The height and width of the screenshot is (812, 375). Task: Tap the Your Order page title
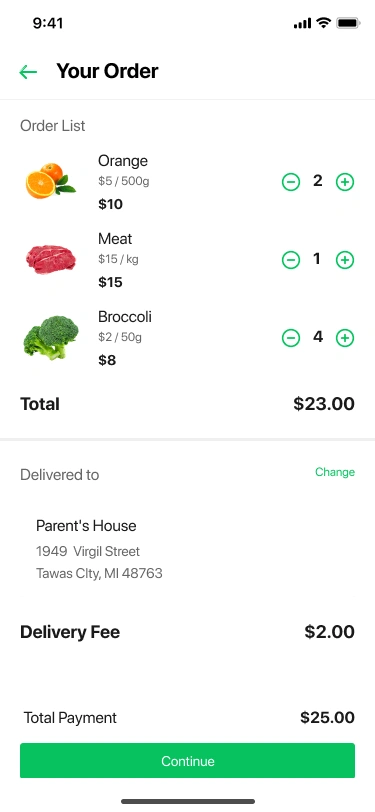pos(107,71)
